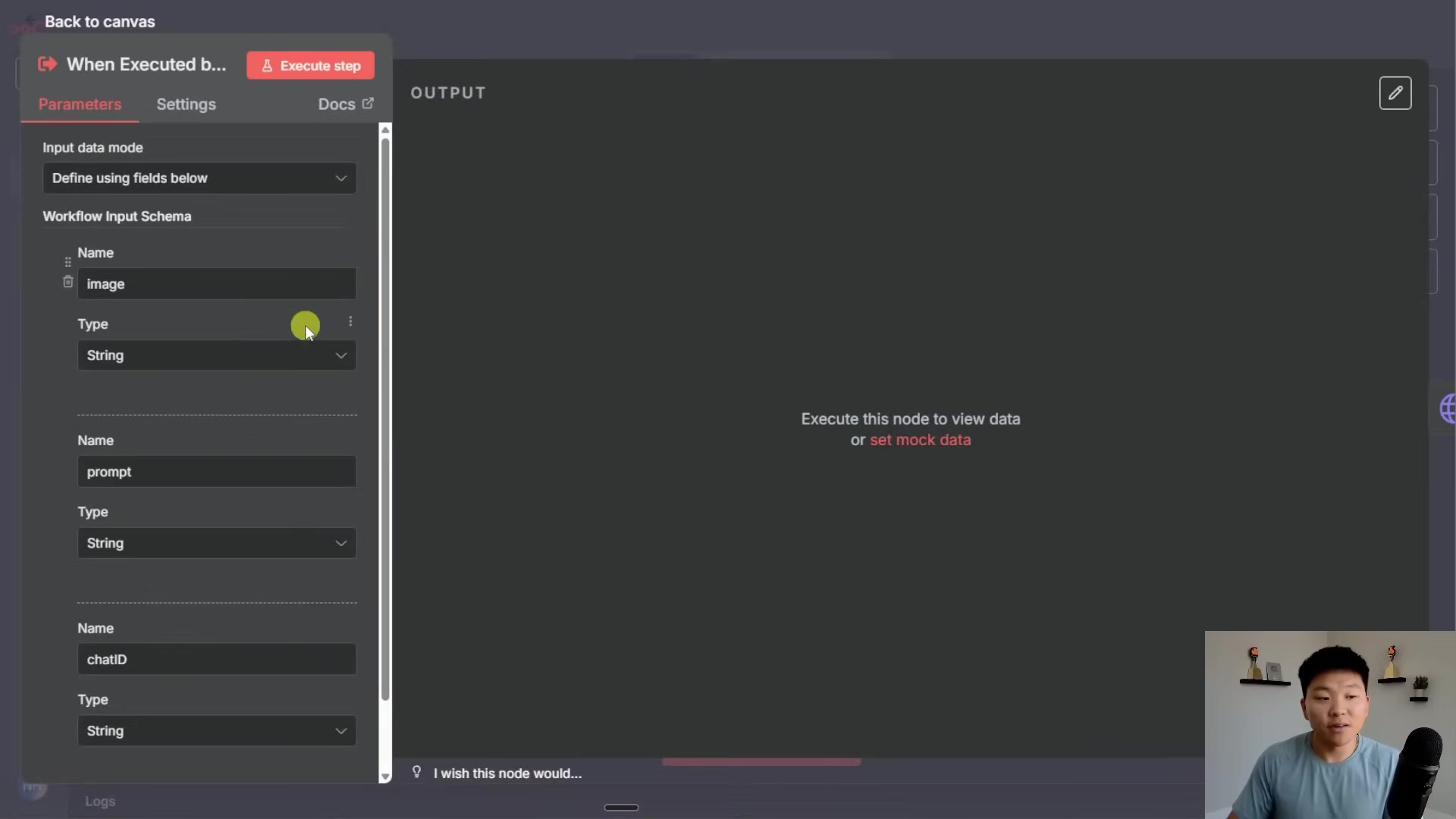1456x819 pixels.
Task: Expand Type dropdown for image field
Action: coord(216,356)
